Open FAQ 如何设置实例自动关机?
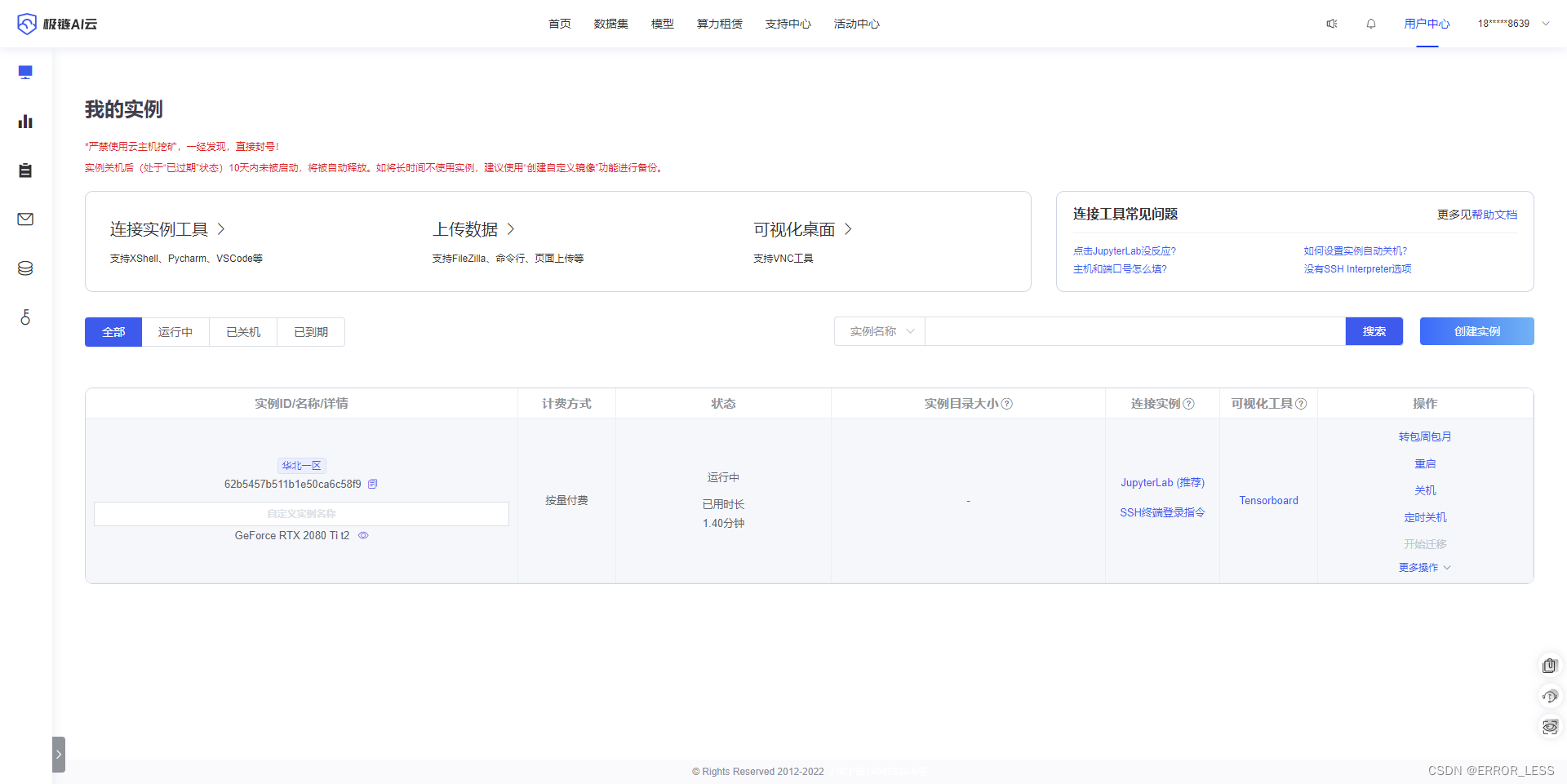This screenshot has width=1567, height=784. (1356, 251)
